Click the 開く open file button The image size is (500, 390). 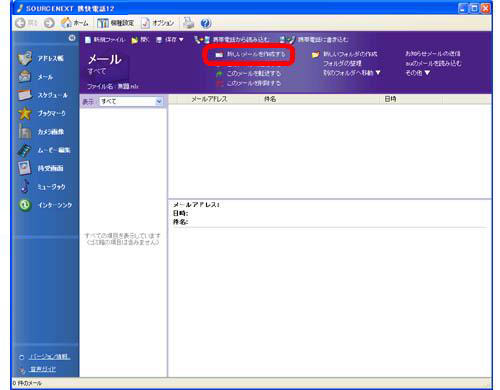click(140, 40)
